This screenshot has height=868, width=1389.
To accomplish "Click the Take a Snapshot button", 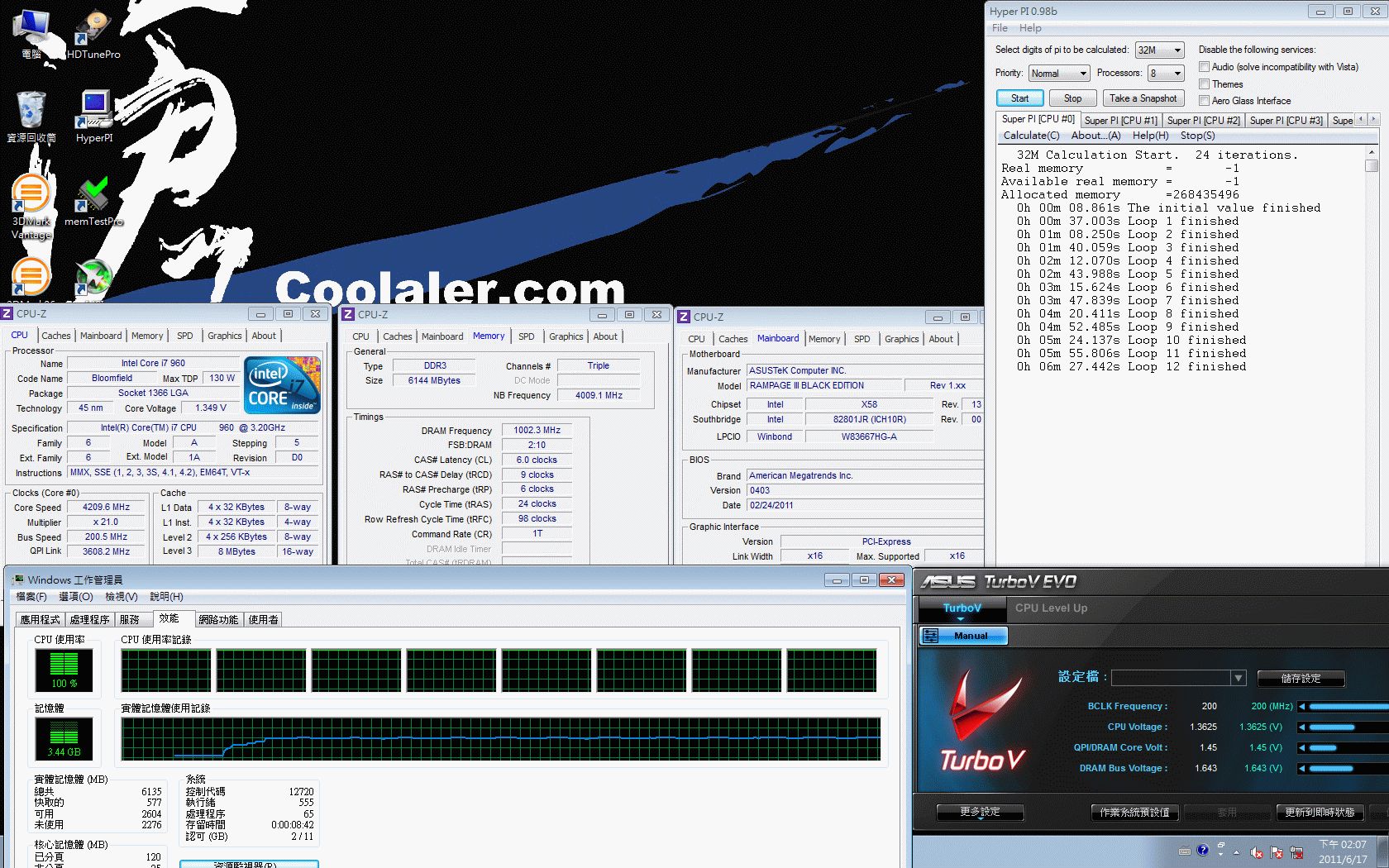I will coord(1143,98).
